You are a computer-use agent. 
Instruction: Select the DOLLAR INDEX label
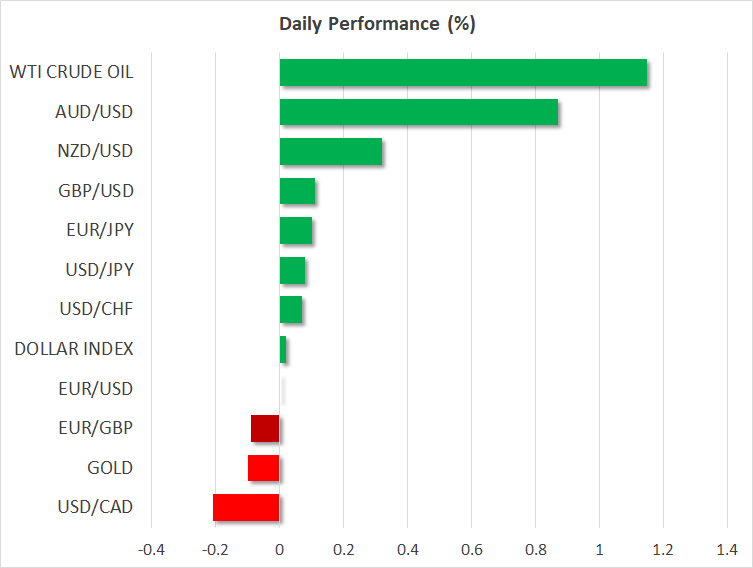tap(74, 349)
